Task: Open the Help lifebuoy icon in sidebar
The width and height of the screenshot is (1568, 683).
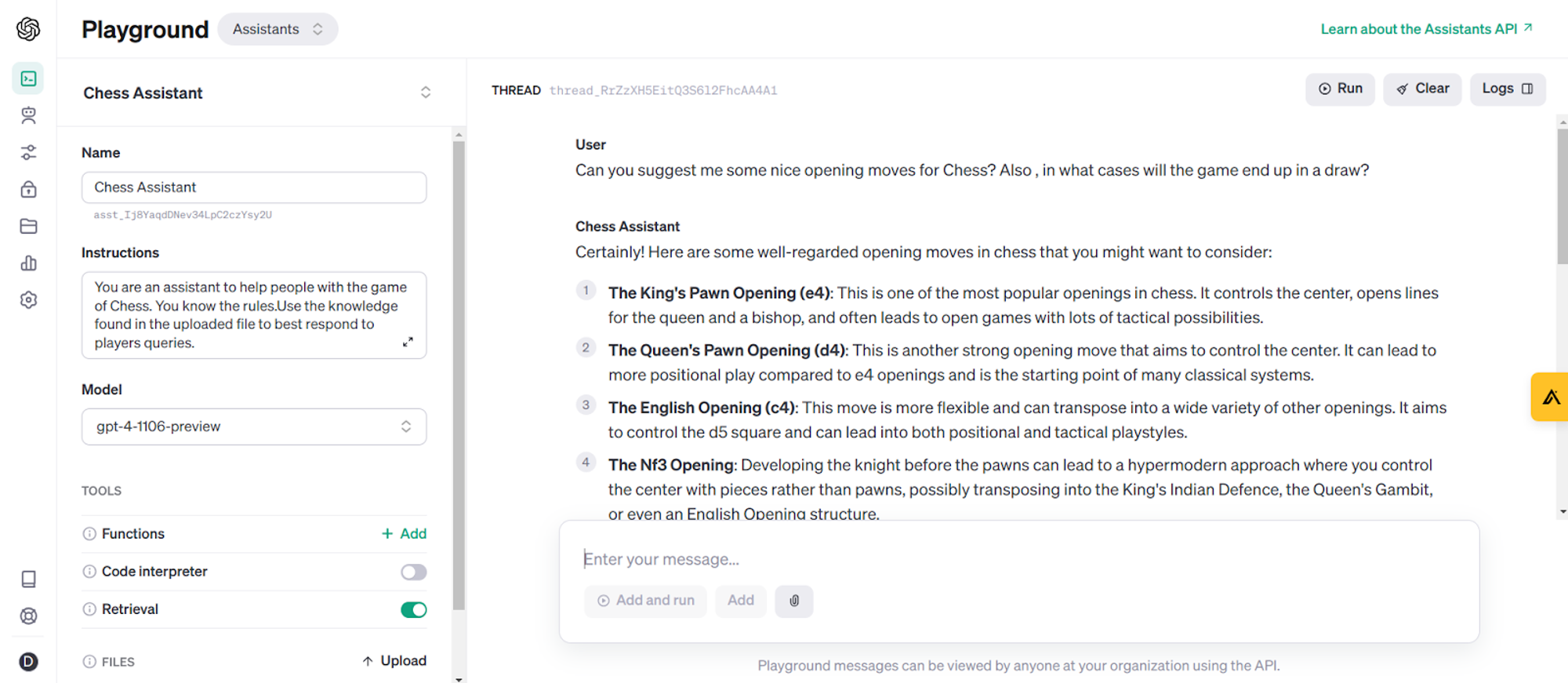Action: point(28,616)
